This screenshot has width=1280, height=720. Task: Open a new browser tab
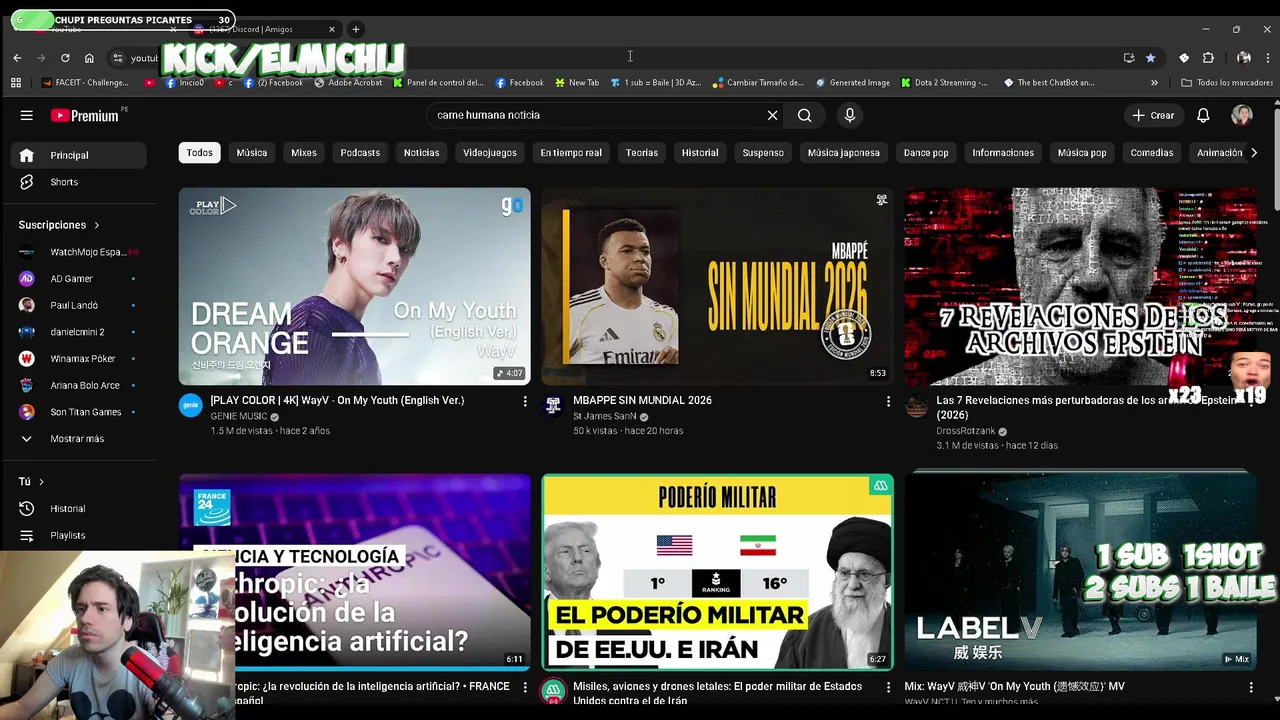click(355, 29)
